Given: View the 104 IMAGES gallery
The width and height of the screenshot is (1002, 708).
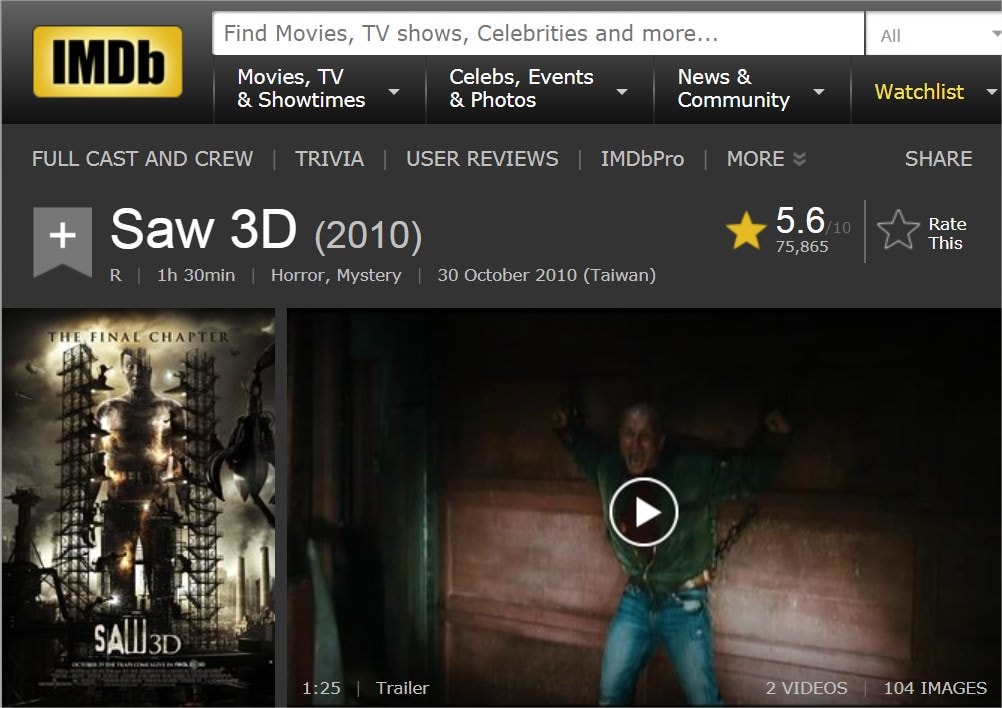Looking at the screenshot, I should (935, 688).
